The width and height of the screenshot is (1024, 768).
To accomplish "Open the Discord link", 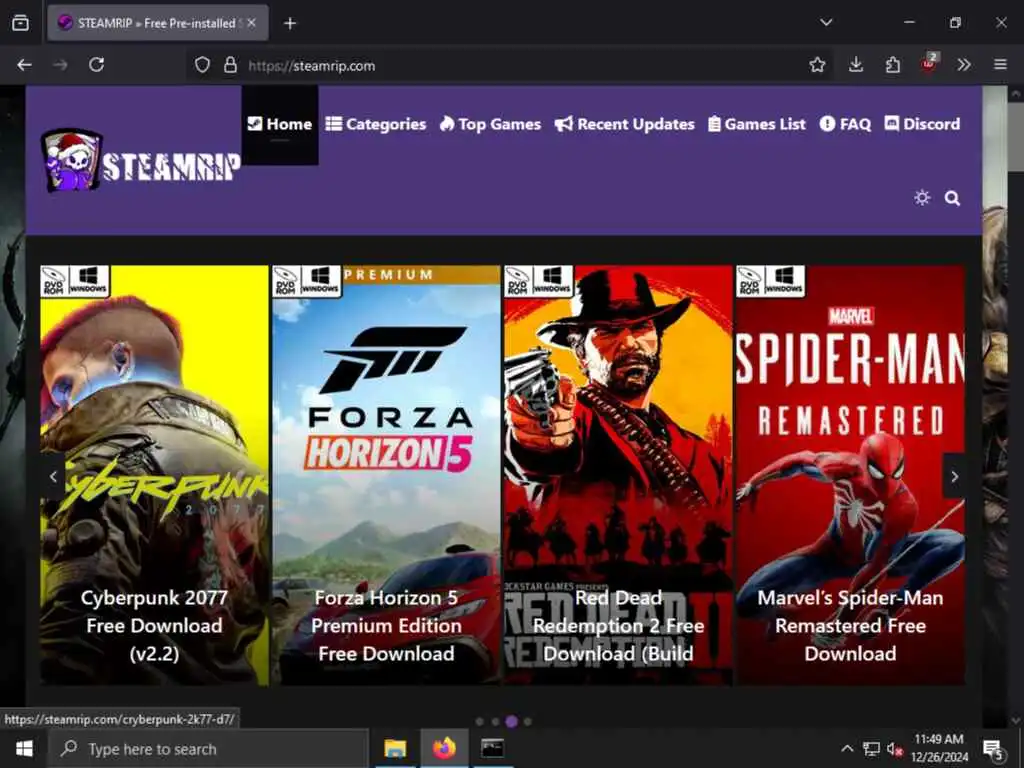I will click(922, 124).
